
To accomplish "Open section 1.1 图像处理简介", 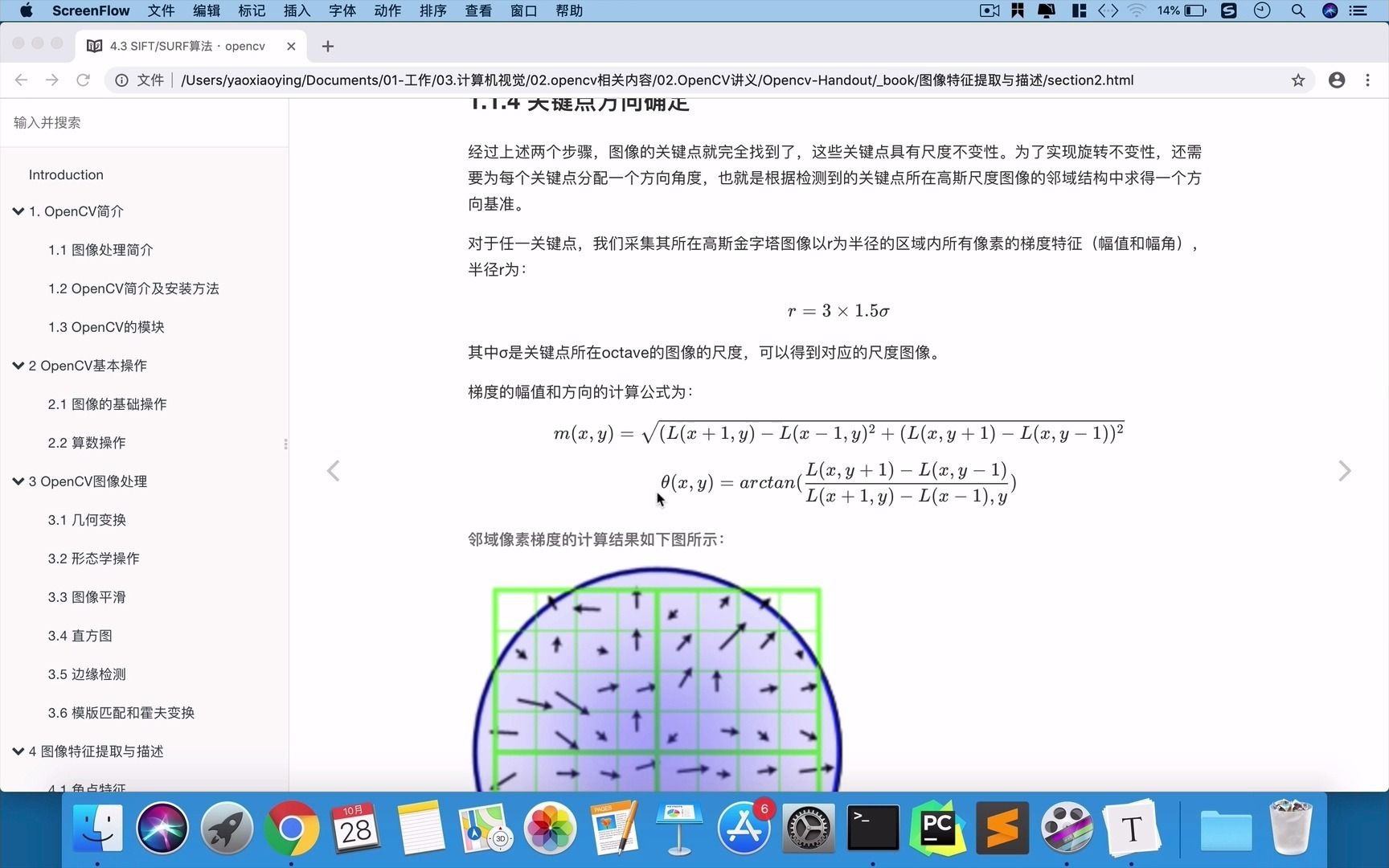I will (100, 250).
